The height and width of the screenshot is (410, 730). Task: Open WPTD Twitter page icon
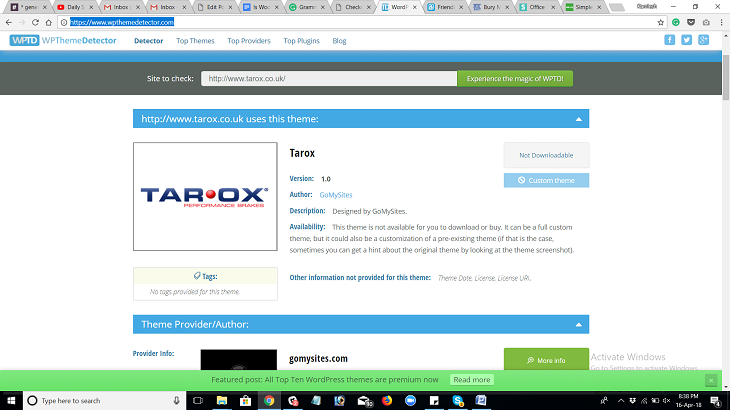coord(686,40)
